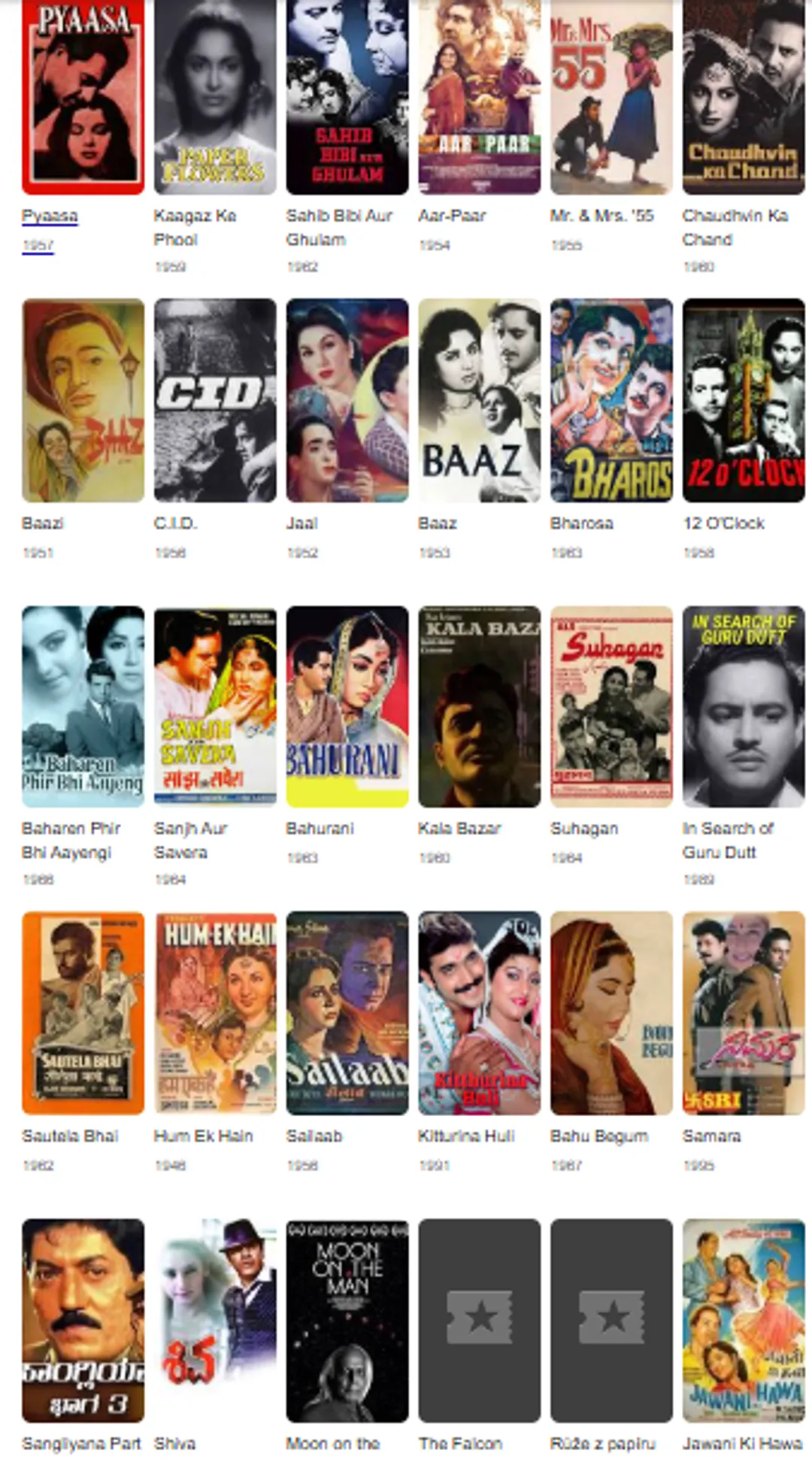
Task: Open the C.I.D. movie poster
Action: point(215,400)
